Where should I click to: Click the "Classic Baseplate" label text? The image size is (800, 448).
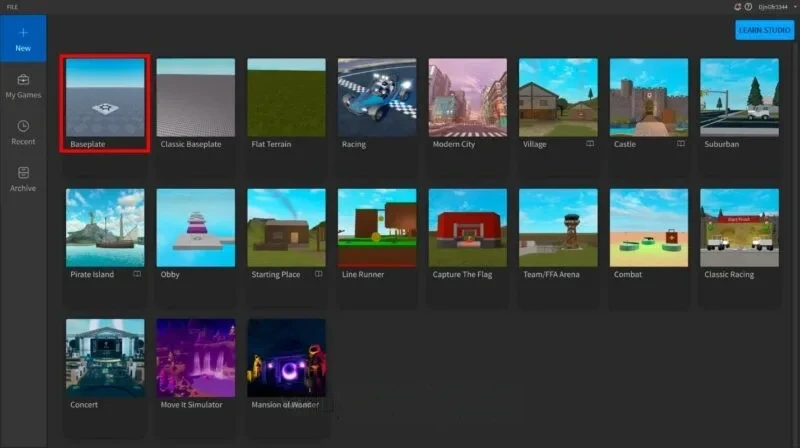191,144
